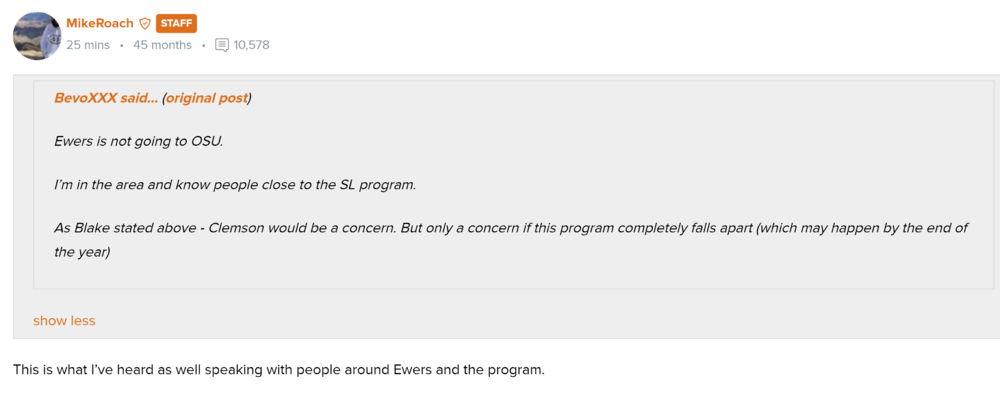The width and height of the screenshot is (1000, 400).
Task: Click MikeRoach's profile avatar picture
Action: (x=37, y=35)
